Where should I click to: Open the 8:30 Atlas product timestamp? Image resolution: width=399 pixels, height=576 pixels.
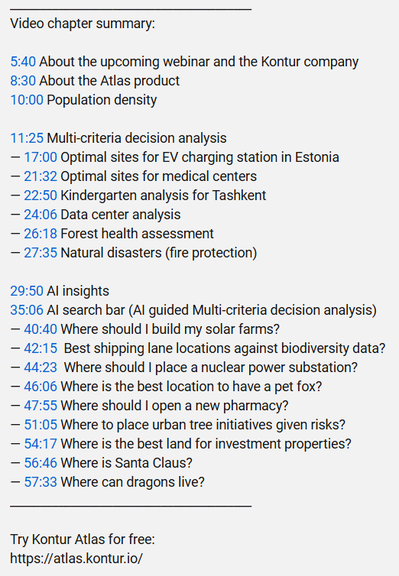(x=23, y=81)
